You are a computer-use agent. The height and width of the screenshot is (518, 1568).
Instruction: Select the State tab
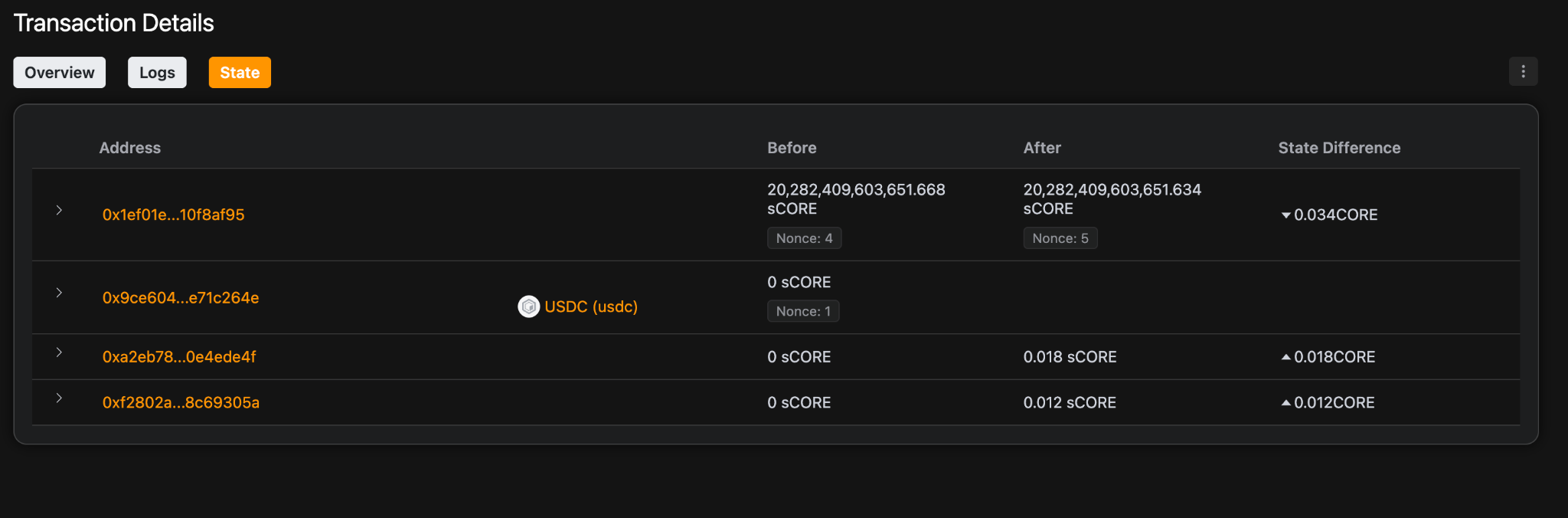tap(240, 73)
